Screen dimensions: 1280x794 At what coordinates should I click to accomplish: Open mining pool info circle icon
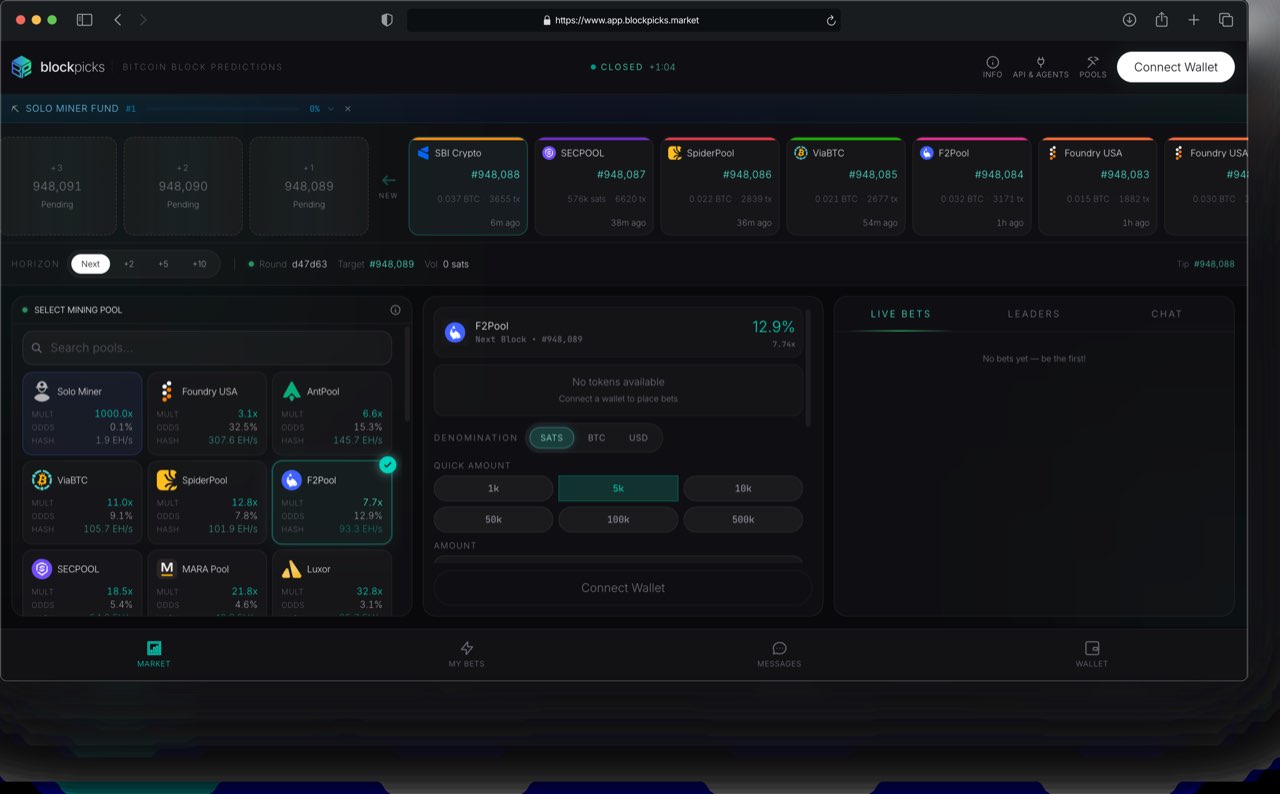point(395,310)
